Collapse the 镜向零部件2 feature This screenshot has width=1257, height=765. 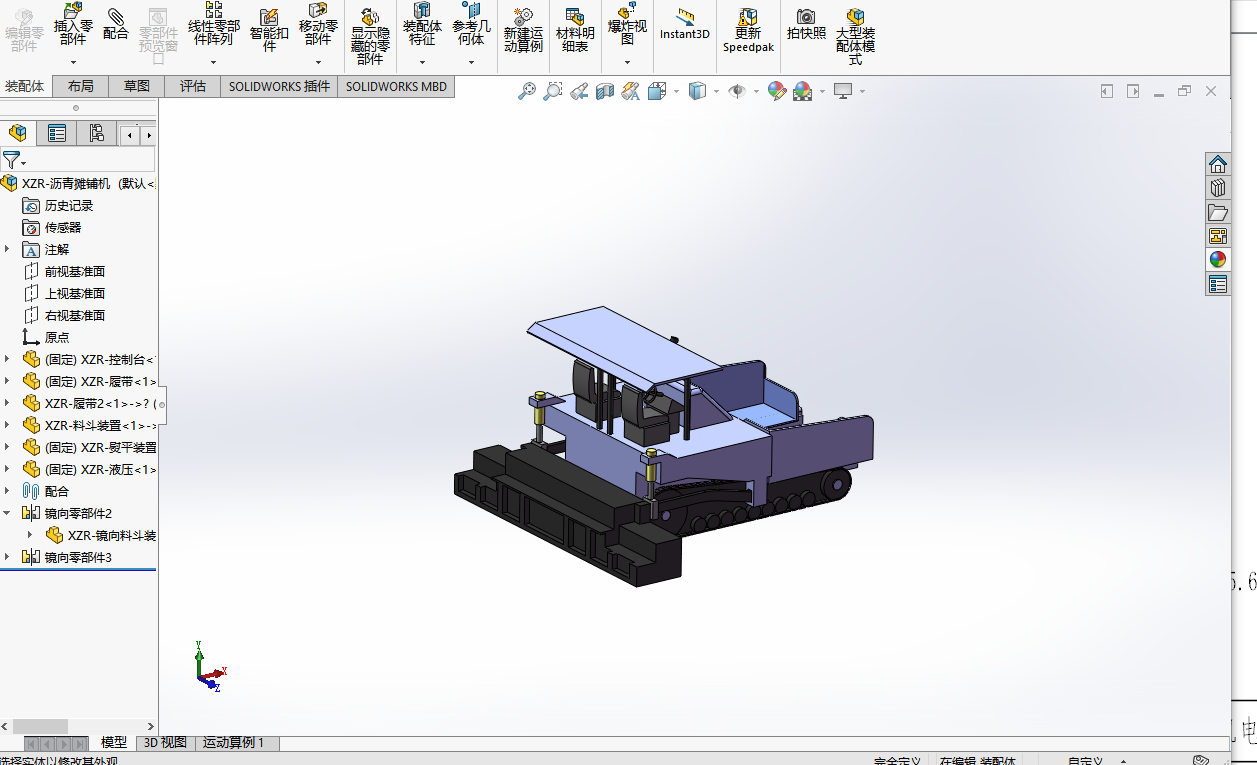click(7, 513)
